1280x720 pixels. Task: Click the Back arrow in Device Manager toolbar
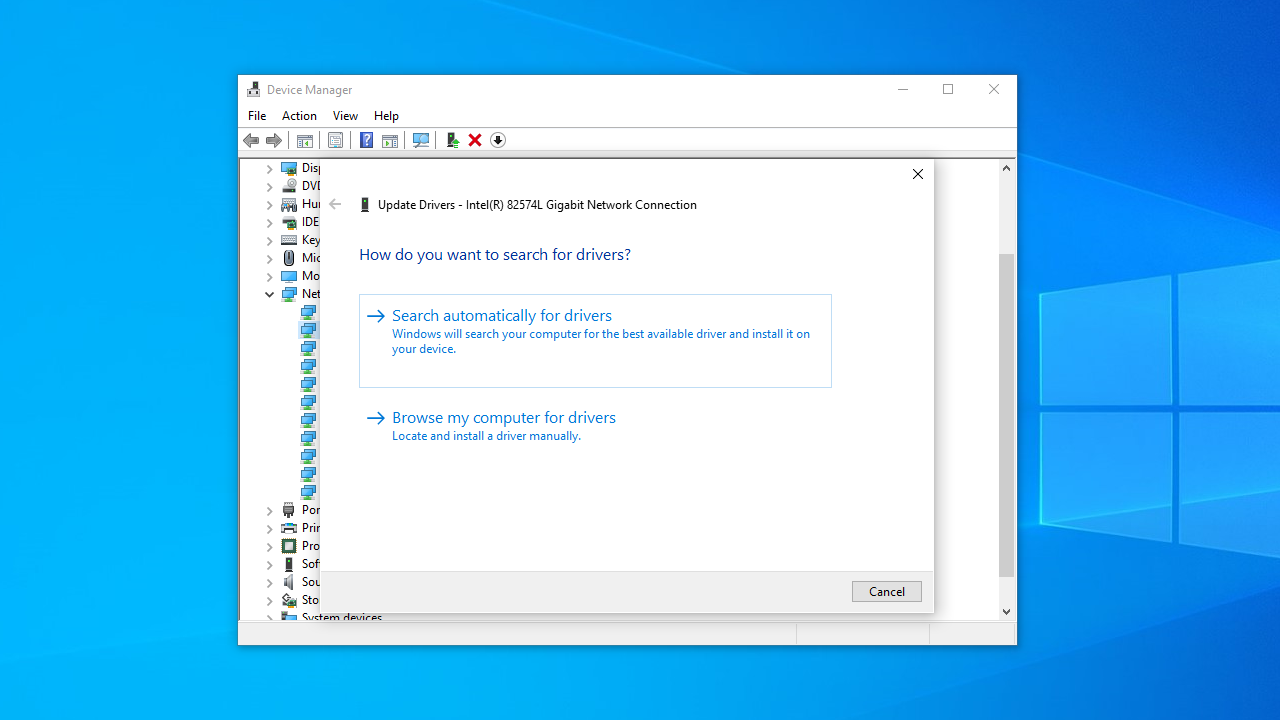pyautogui.click(x=251, y=141)
